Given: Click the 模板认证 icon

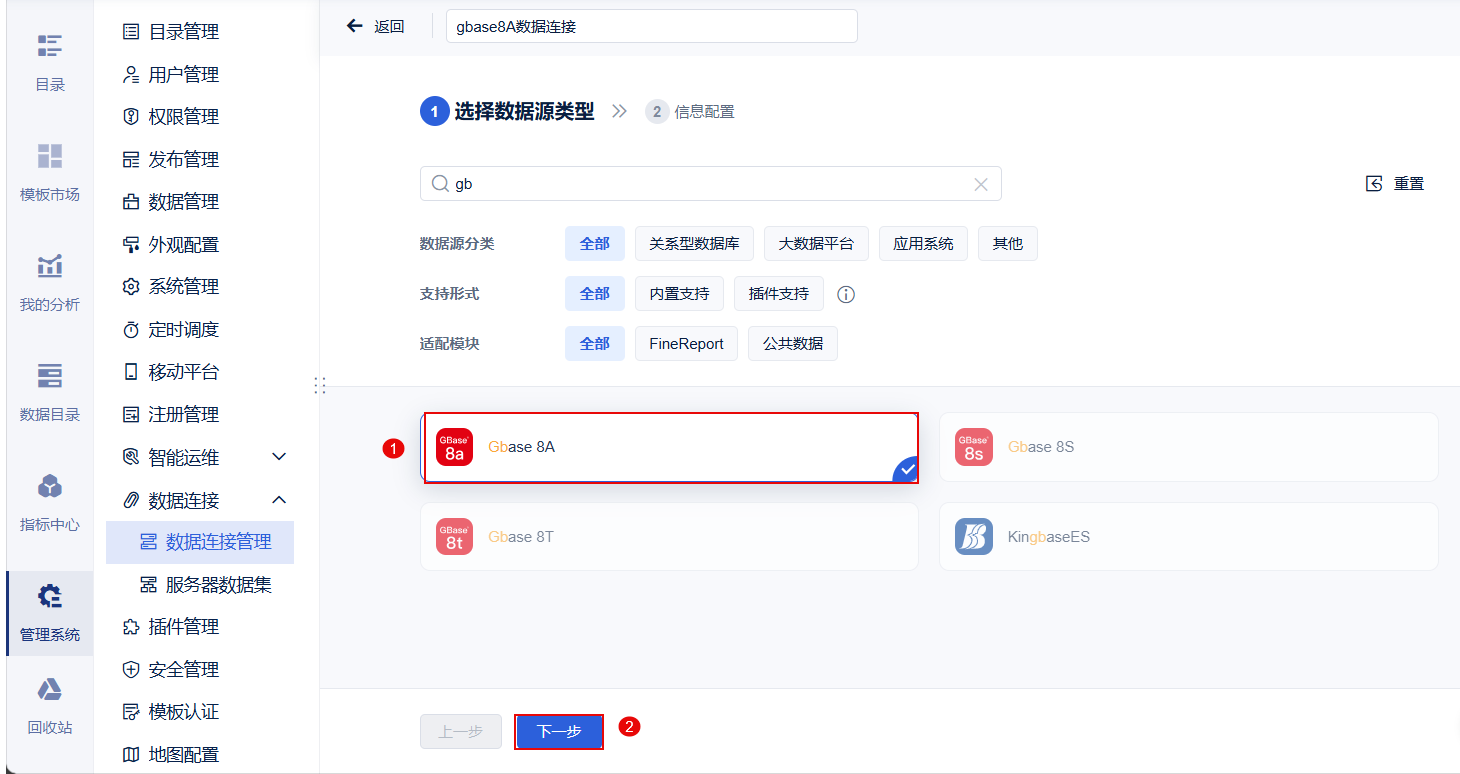Looking at the screenshot, I should pos(131,712).
